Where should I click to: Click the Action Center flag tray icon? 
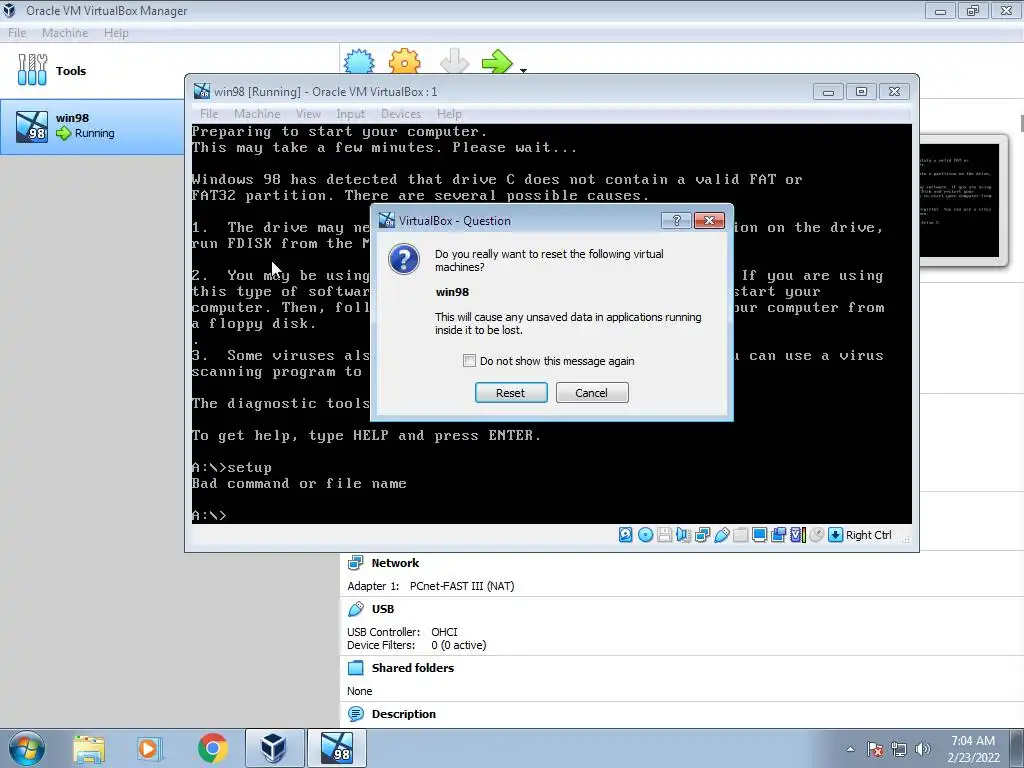[x=875, y=749]
